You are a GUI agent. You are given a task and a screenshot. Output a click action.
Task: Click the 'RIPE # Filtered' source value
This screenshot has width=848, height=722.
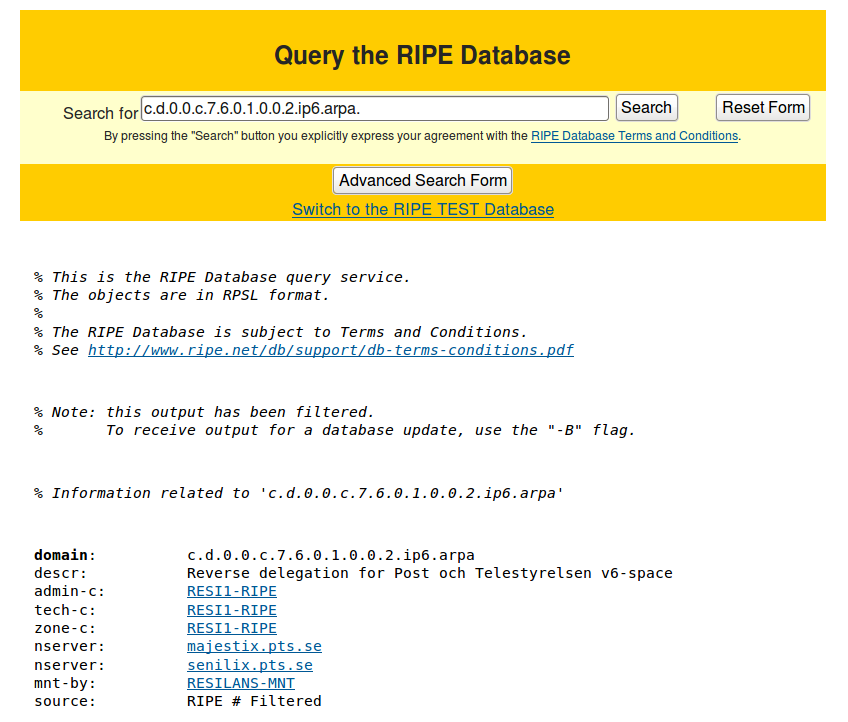(254, 701)
